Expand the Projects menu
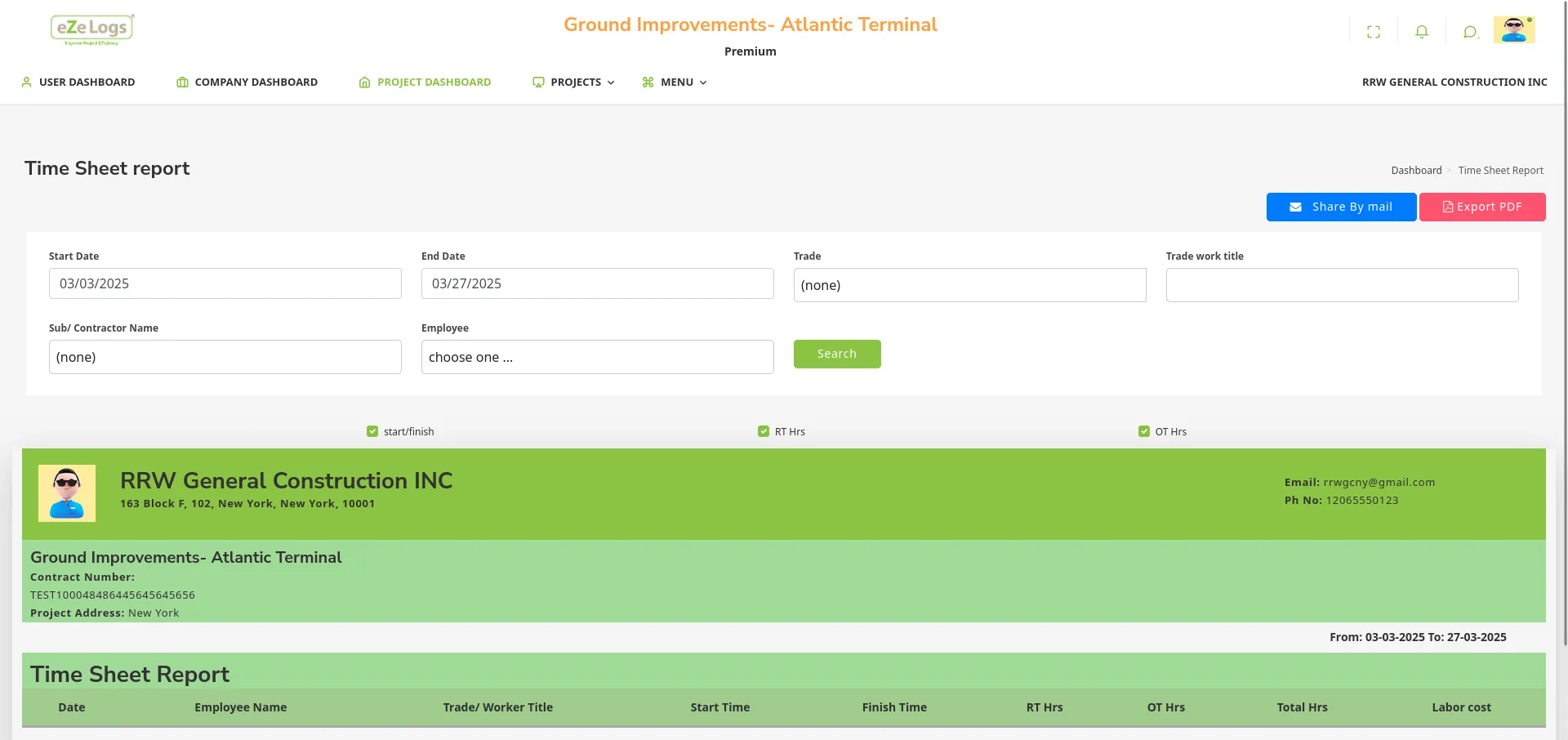Image resolution: width=1568 pixels, height=740 pixels. (574, 82)
